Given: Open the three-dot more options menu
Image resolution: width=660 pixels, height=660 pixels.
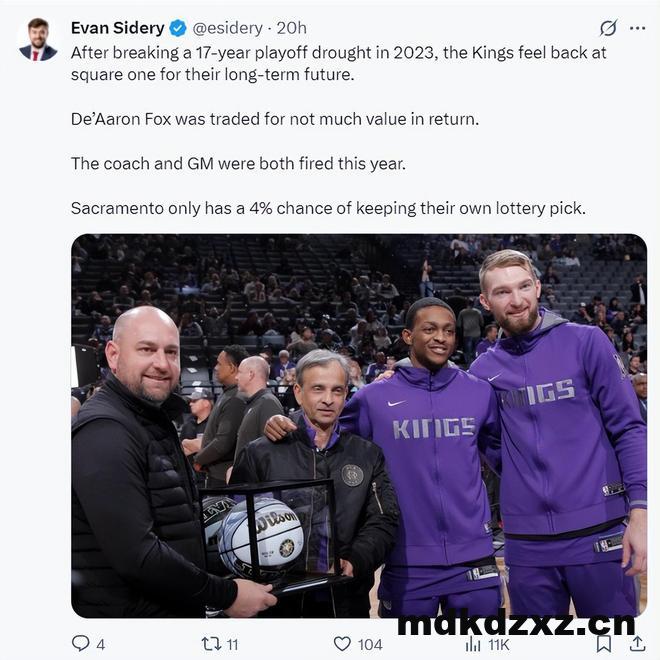Looking at the screenshot, I should click(x=637, y=28).
